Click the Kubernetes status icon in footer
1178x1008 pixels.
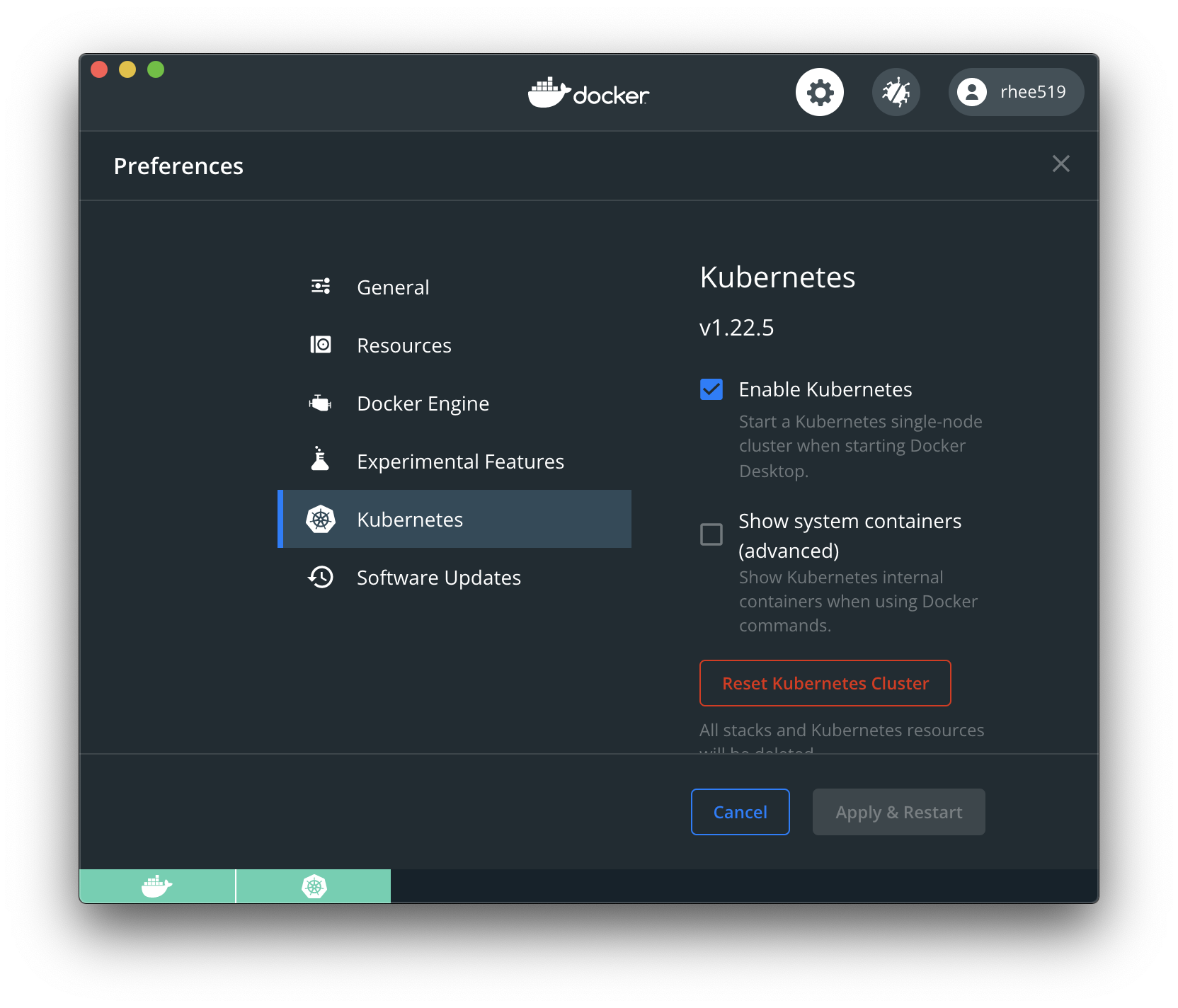tap(314, 886)
